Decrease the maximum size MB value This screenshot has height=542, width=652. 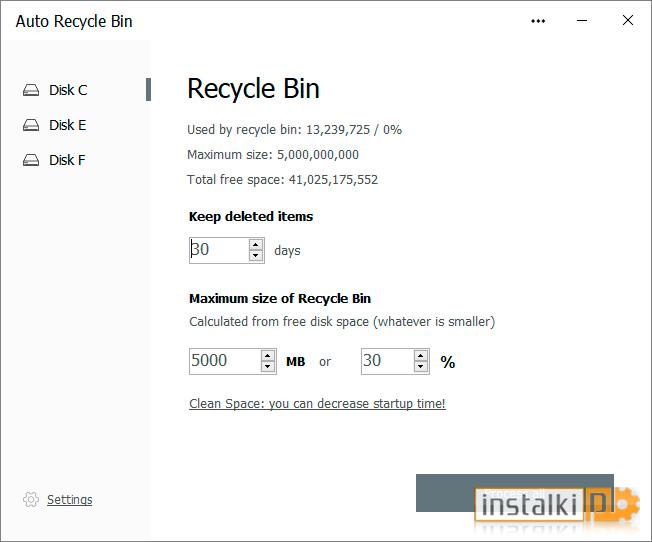point(268,367)
